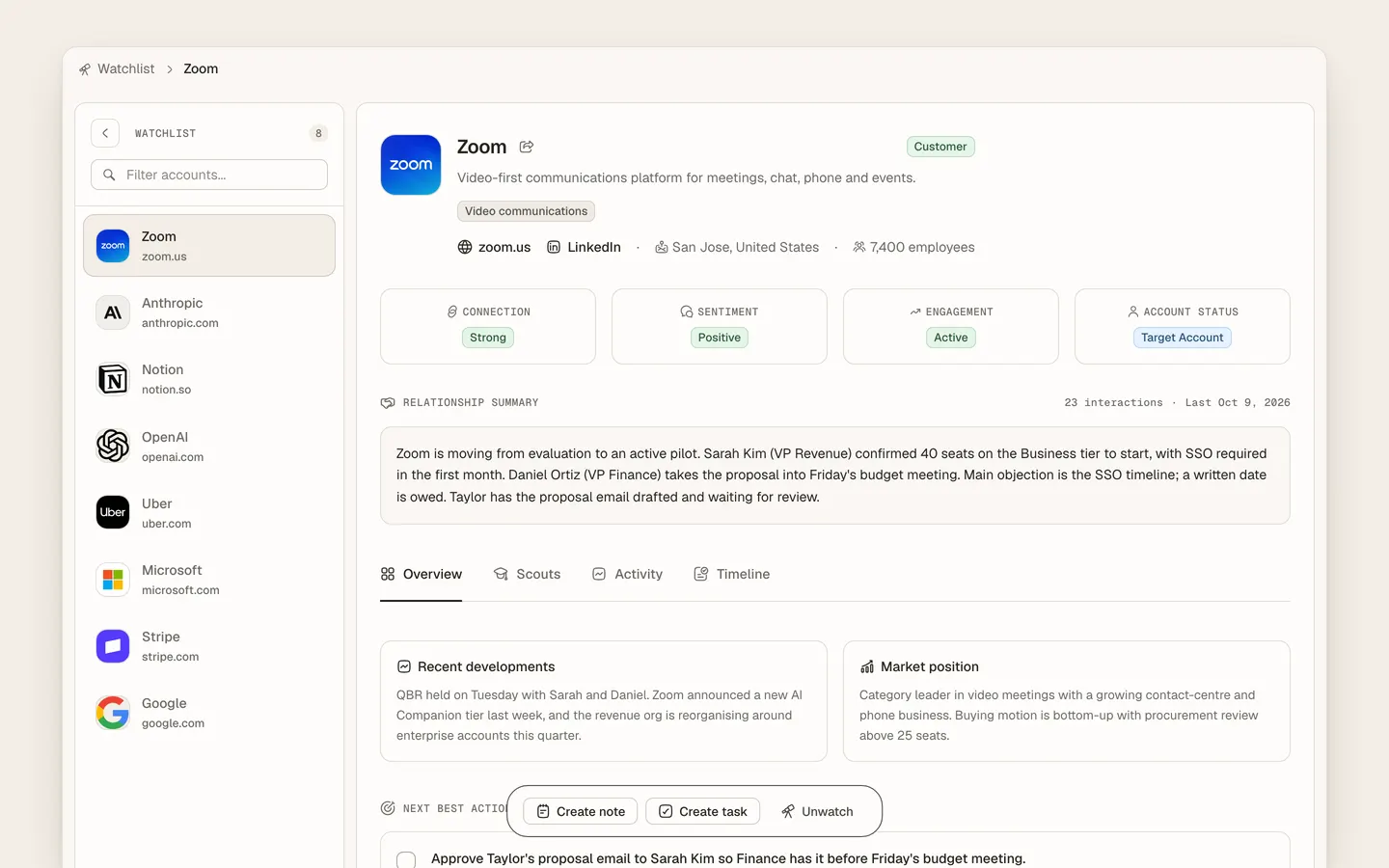Click the Video communications tag
Viewport: 1389px width, 868px height.
point(526,211)
